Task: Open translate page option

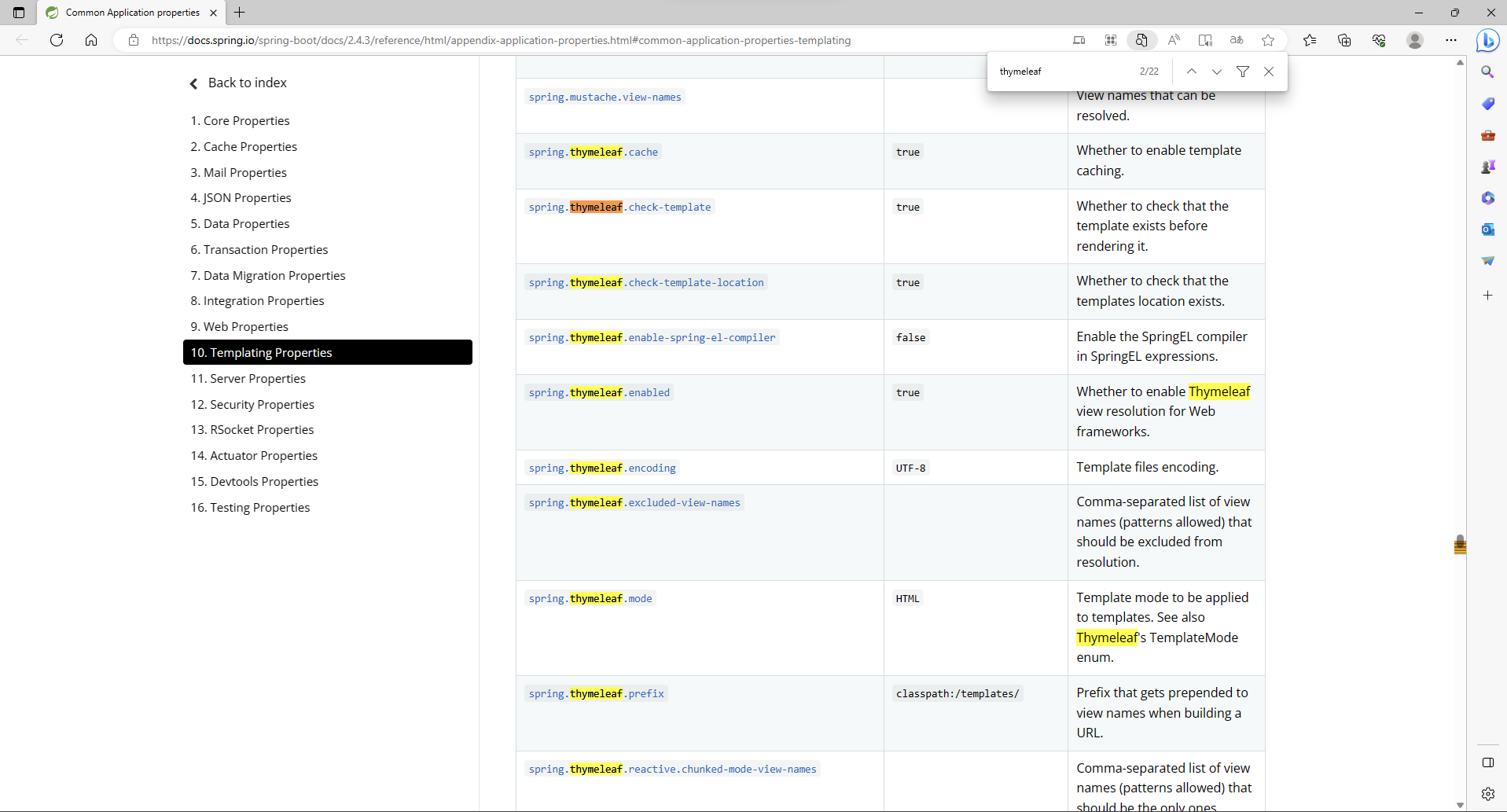Action: click(x=1237, y=40)
